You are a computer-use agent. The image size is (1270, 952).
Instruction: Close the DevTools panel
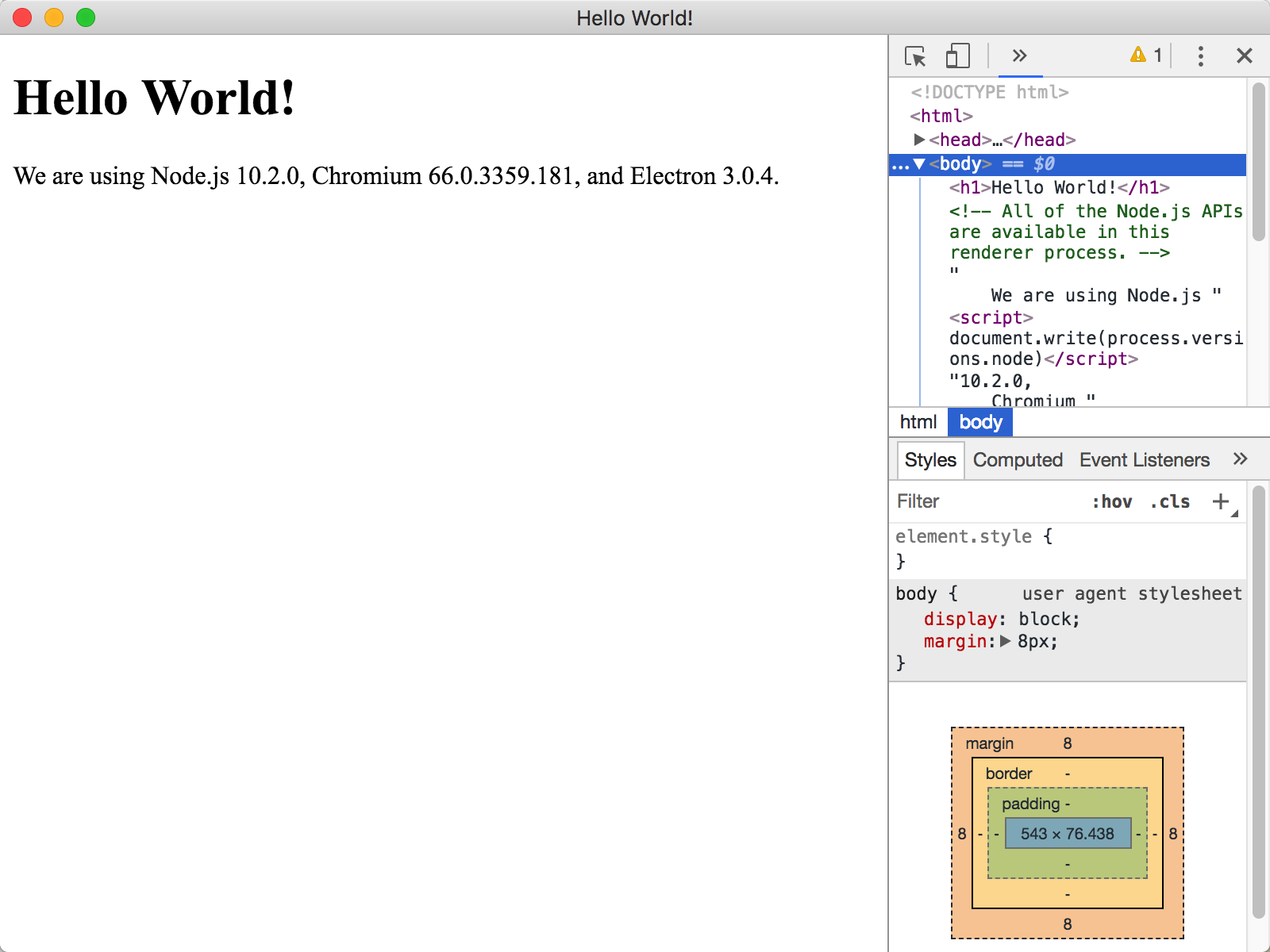(x=1244, y=56)
